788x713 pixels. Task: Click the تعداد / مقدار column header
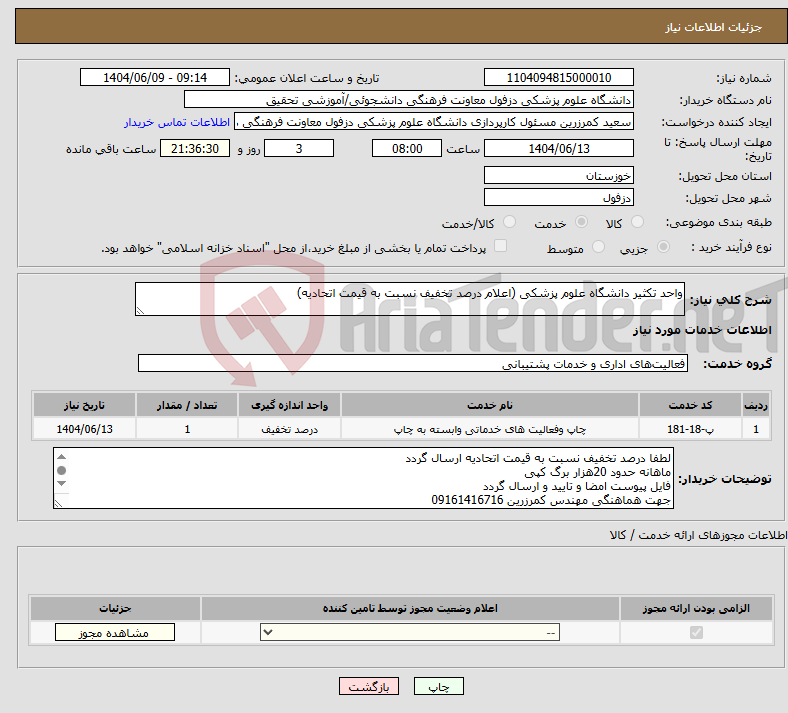[x=186, y=405]
